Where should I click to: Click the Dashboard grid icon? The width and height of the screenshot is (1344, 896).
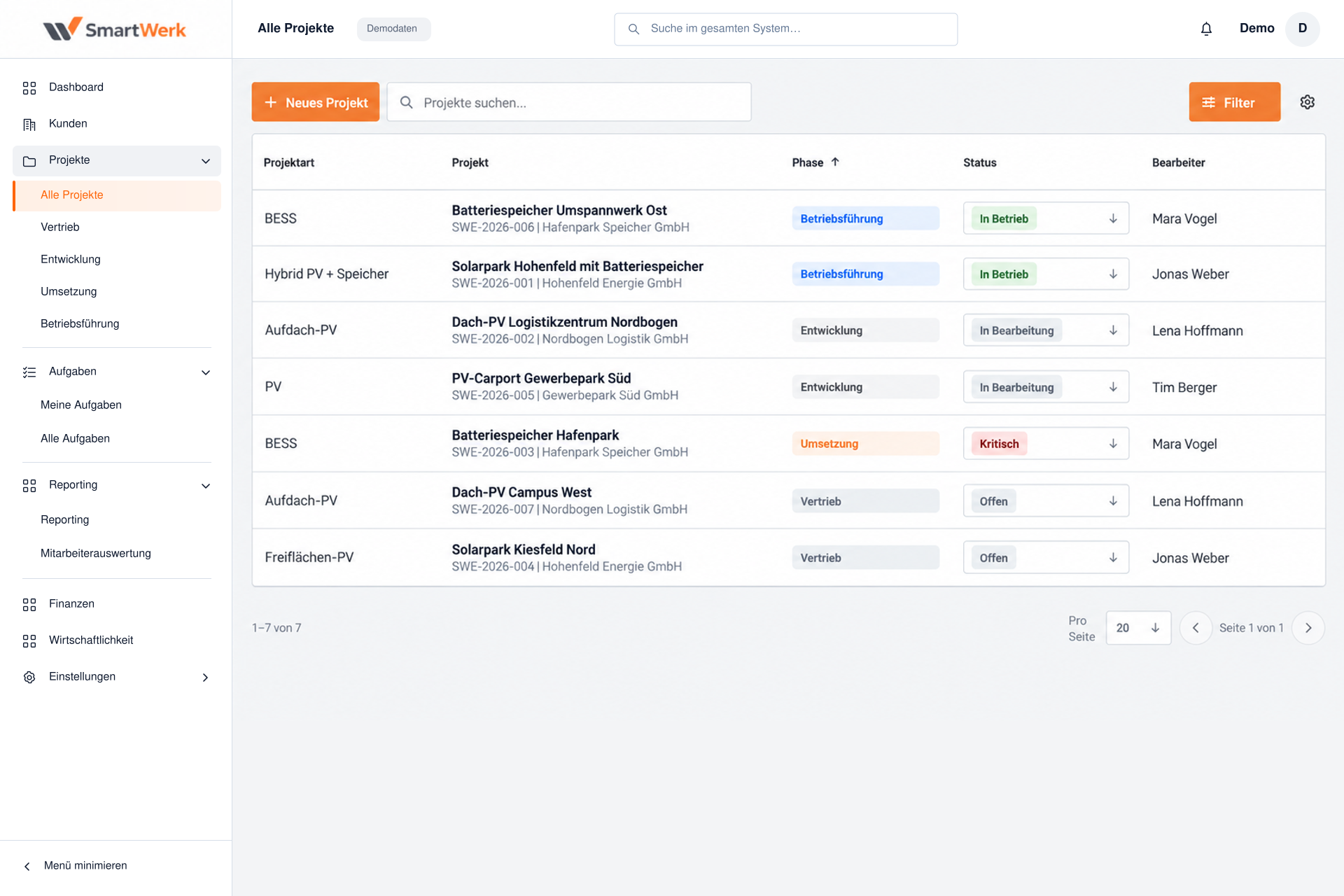29,87
